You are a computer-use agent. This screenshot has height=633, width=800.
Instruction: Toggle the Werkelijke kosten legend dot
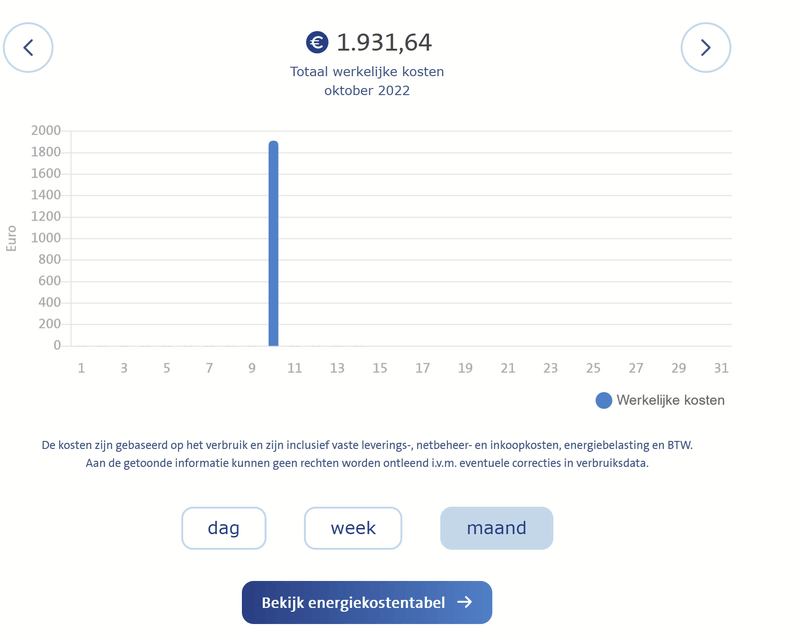(x=604, y=400)
